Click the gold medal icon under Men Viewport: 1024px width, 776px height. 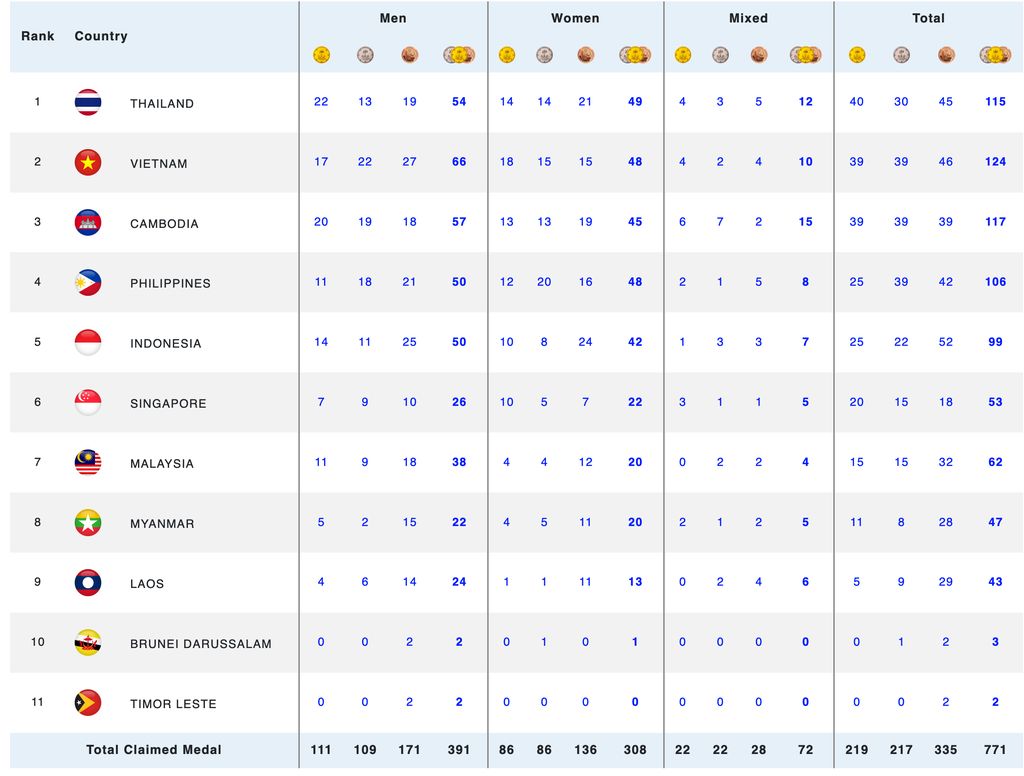(321, 55)
